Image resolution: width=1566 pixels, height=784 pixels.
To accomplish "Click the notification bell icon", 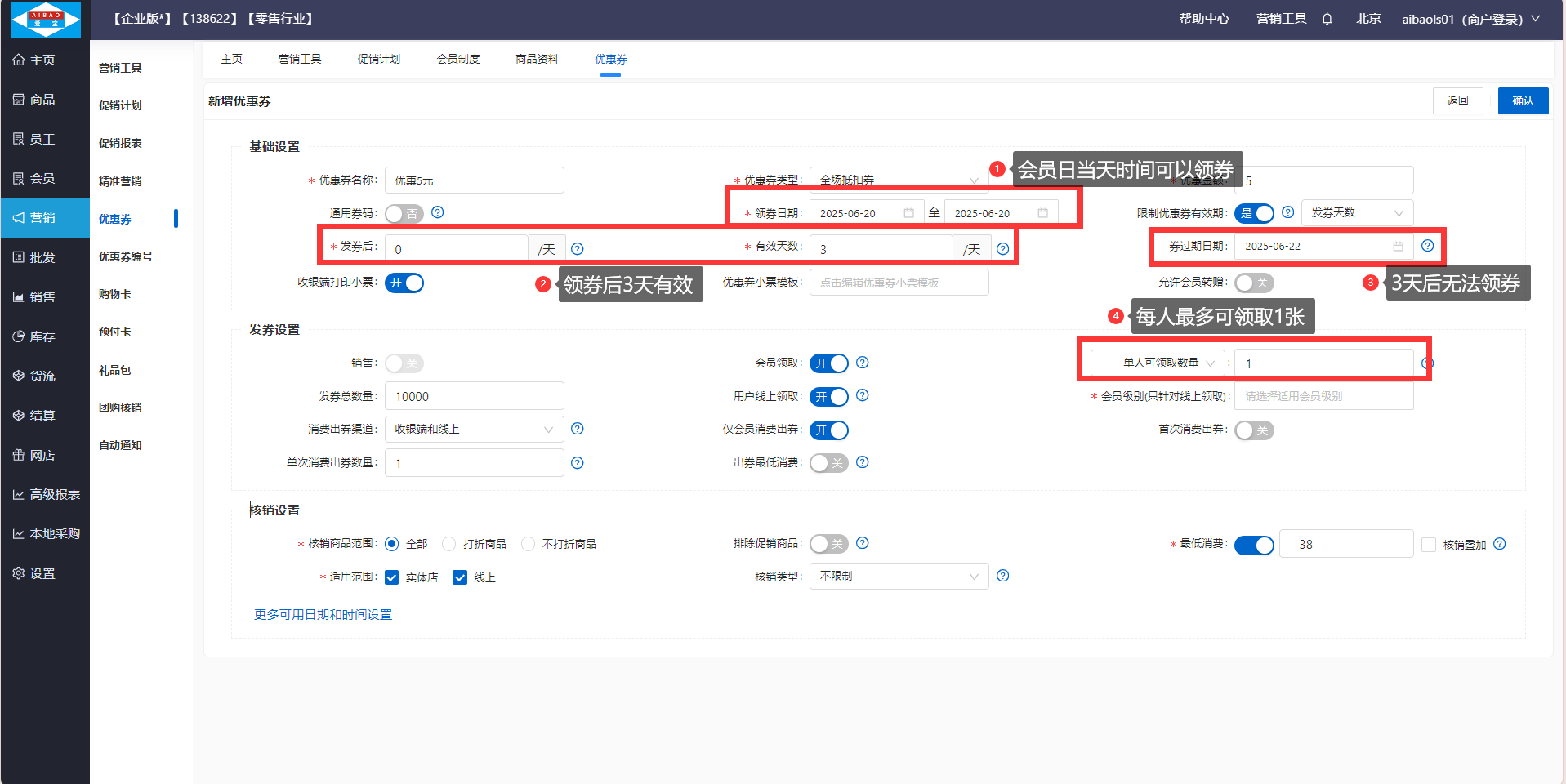I will point(1327,19).
